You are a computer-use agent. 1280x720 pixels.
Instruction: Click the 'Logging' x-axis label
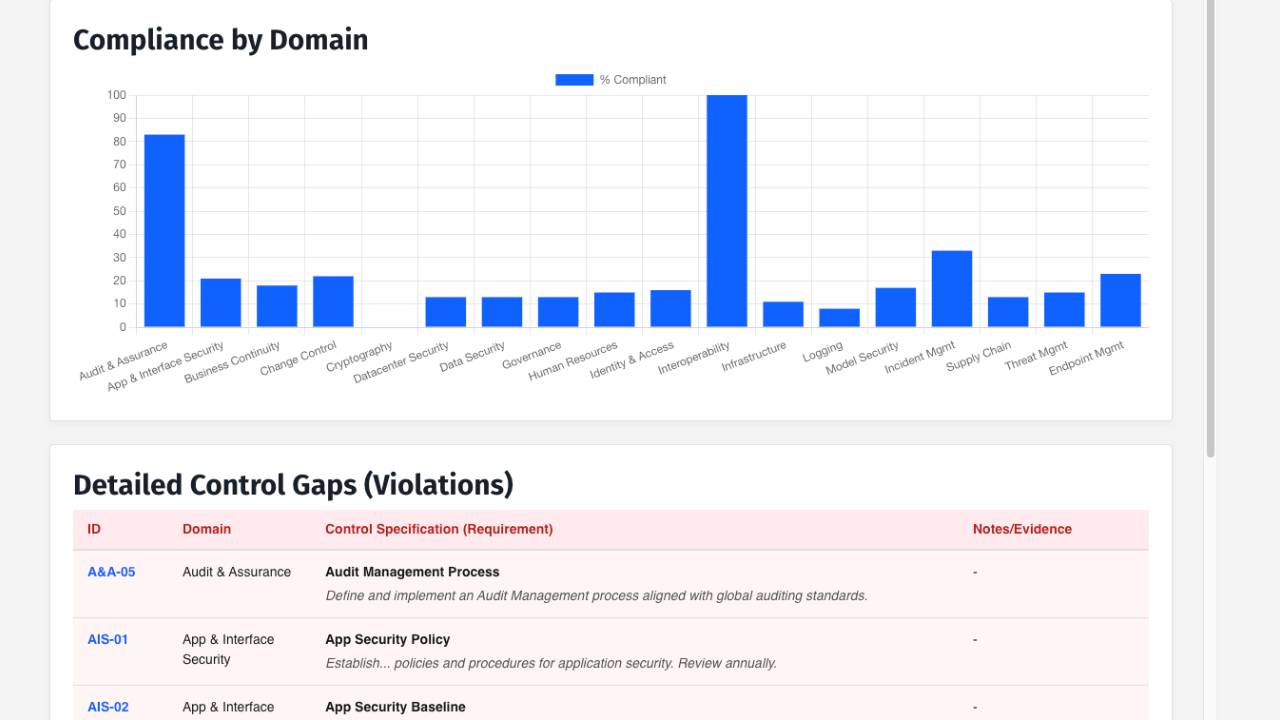pyautogui.click(x=822, y=352)
